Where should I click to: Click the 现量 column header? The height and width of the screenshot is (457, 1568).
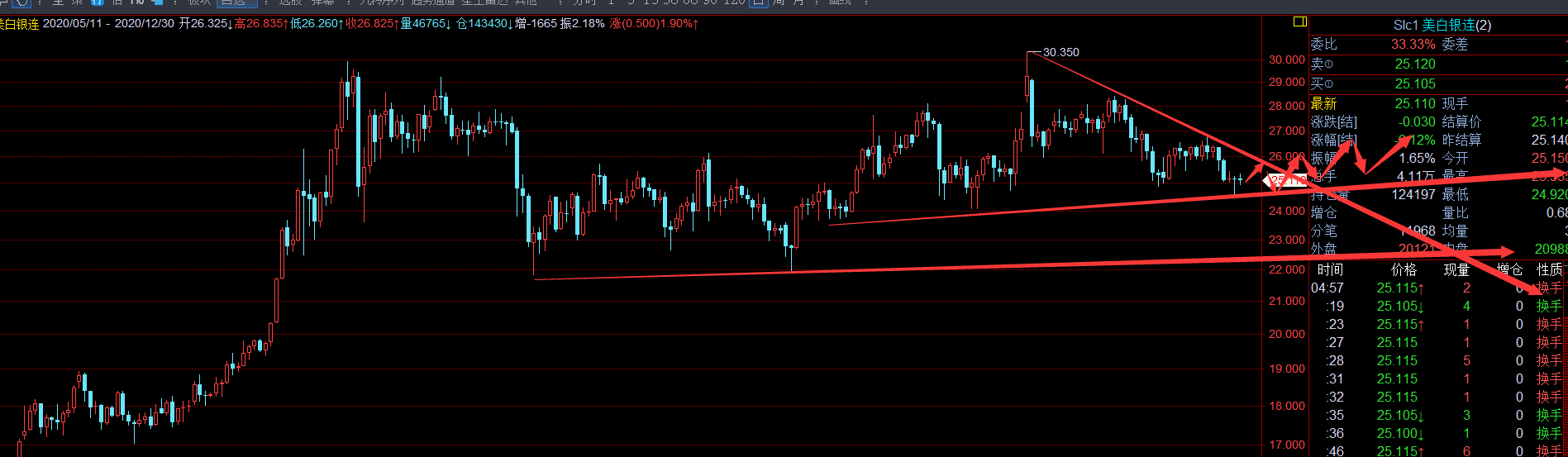(1456, 269)
